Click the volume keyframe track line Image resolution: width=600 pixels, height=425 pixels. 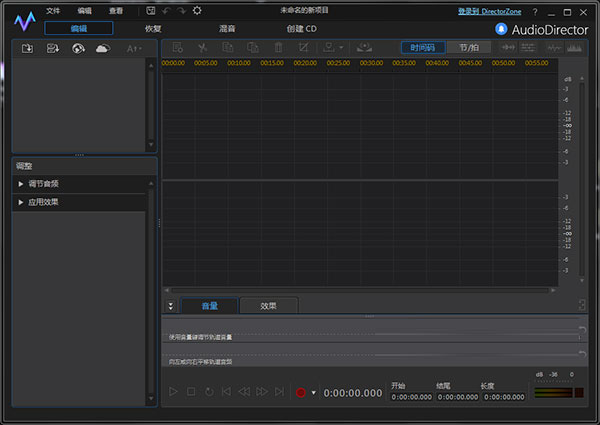[x=370, y=334]
